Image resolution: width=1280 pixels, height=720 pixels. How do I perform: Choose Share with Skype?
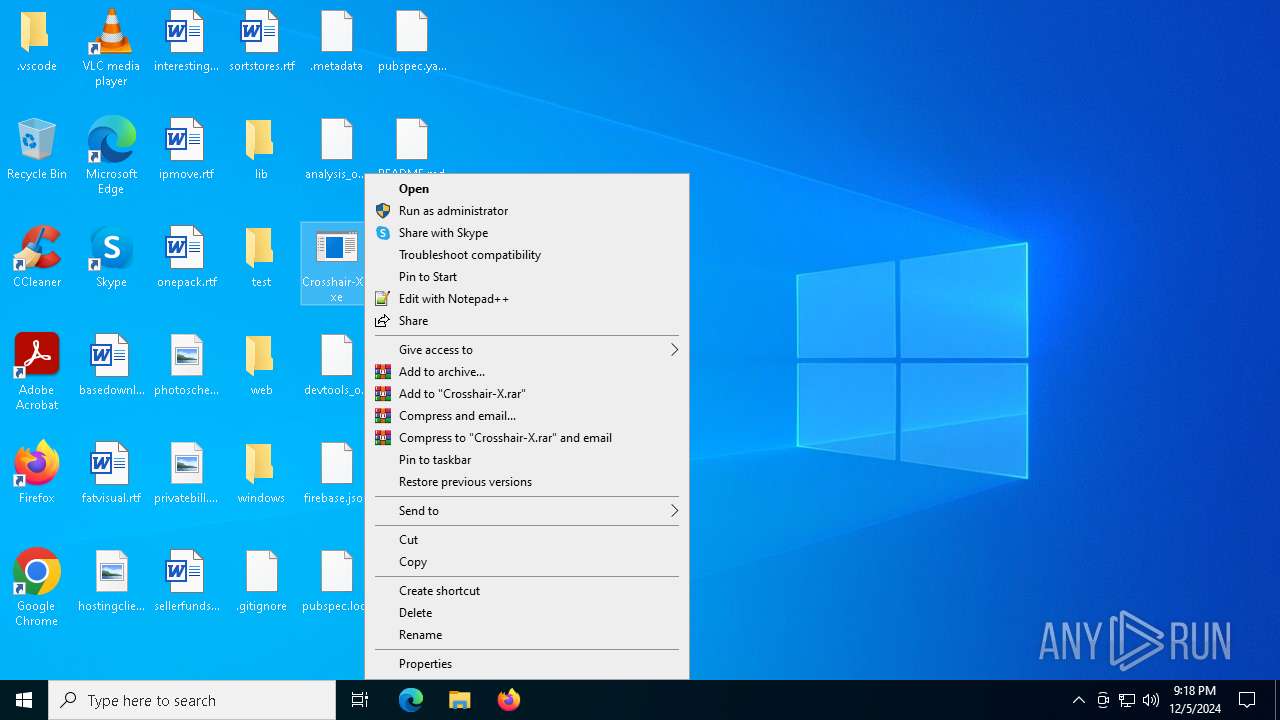click(x=527, y=233)
